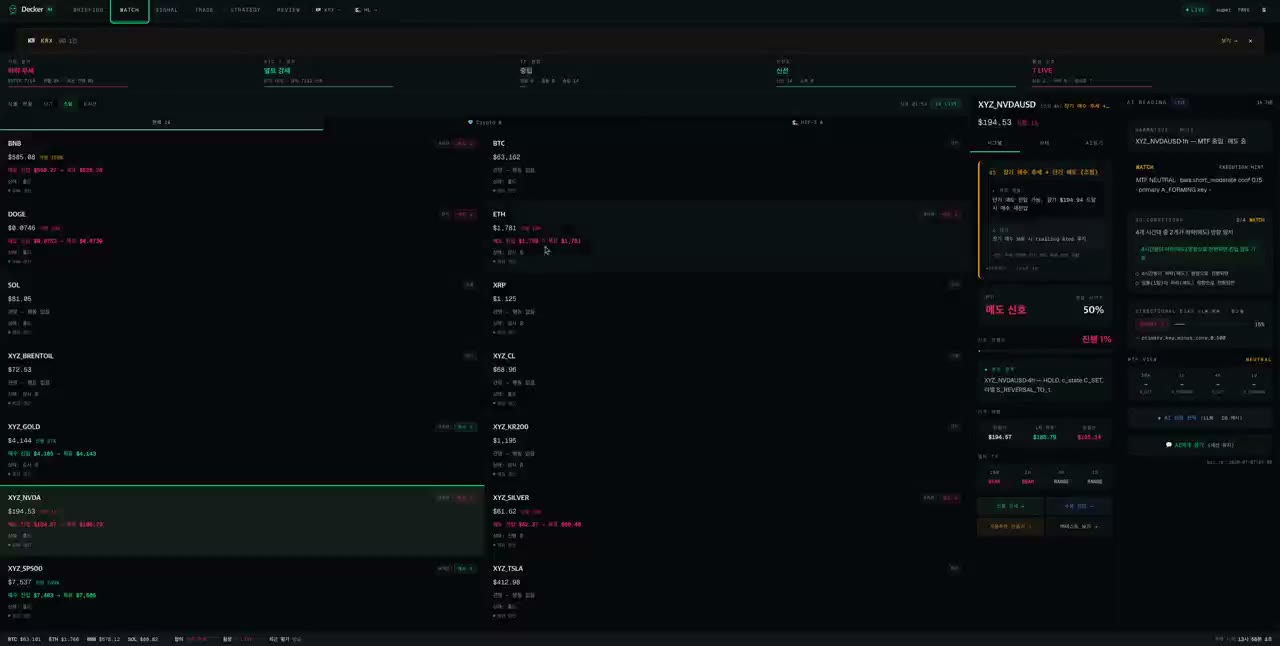
Task: Expand the KRX market dropdown
Action: point(327,10)
